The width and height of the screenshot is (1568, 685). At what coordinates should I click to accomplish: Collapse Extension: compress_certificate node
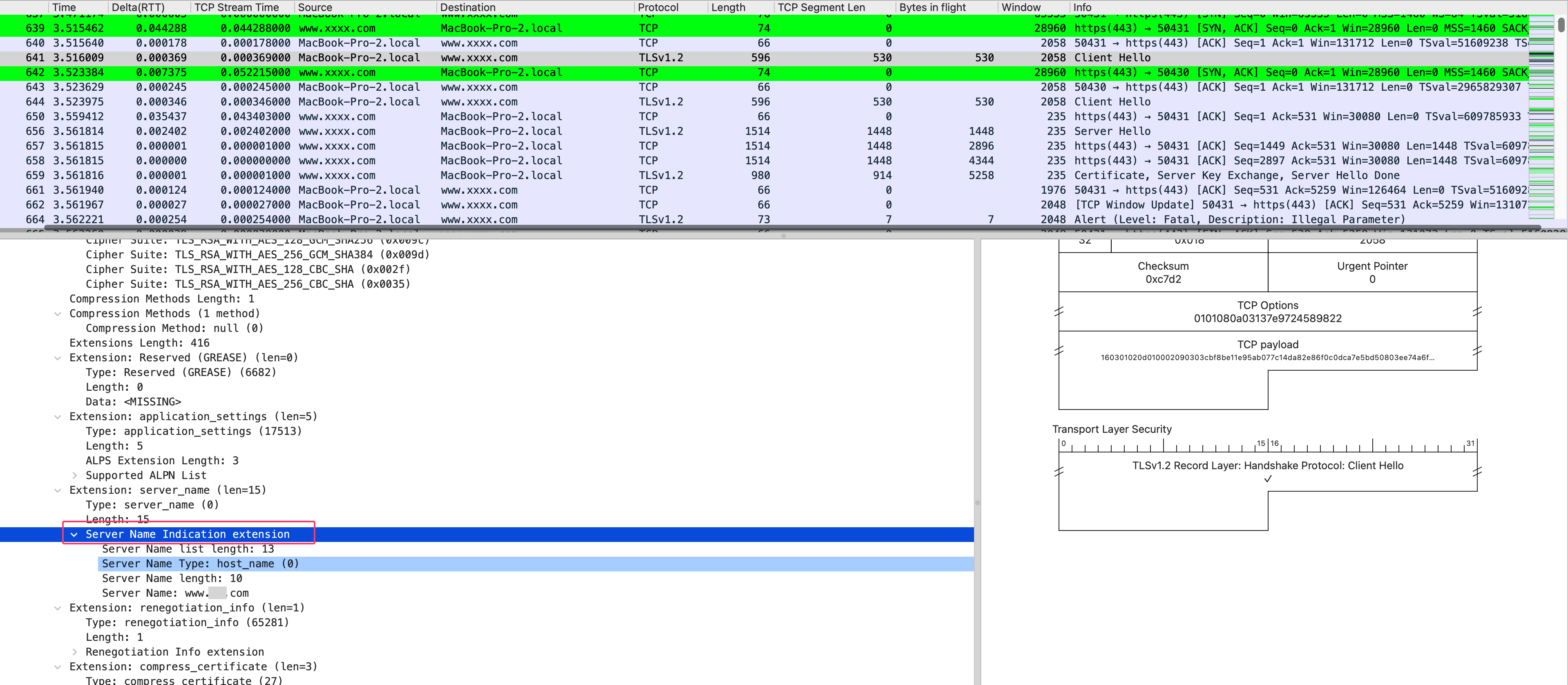click(58, 667)
